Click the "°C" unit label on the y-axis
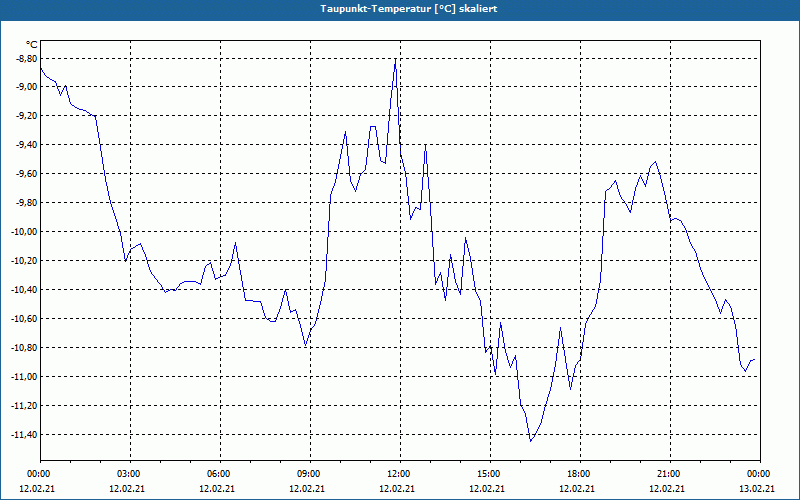 [x=32, y=44]
